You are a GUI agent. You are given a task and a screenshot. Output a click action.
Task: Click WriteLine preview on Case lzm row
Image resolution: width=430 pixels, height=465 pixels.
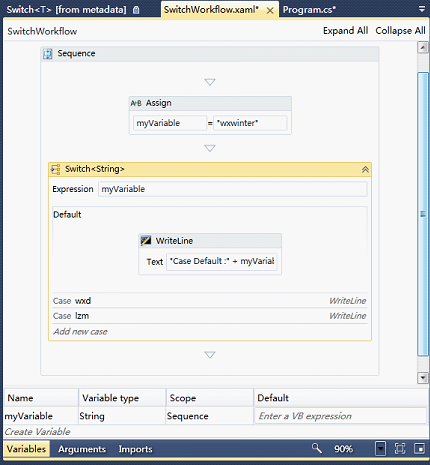tap(347, 316)
